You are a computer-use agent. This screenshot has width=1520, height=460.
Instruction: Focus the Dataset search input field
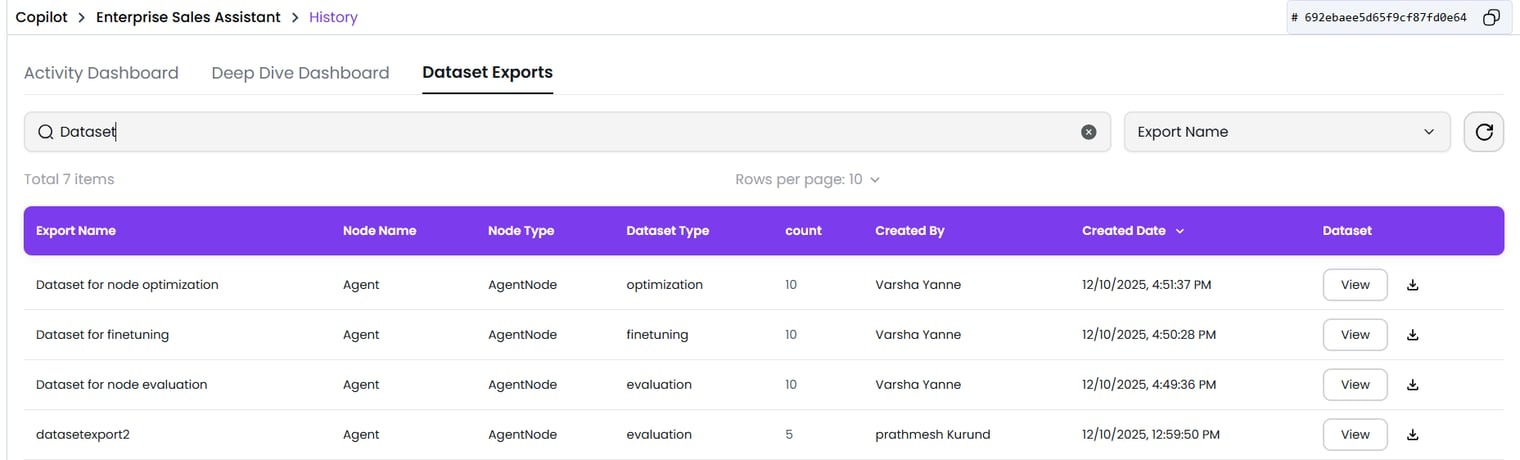point(560,132)
